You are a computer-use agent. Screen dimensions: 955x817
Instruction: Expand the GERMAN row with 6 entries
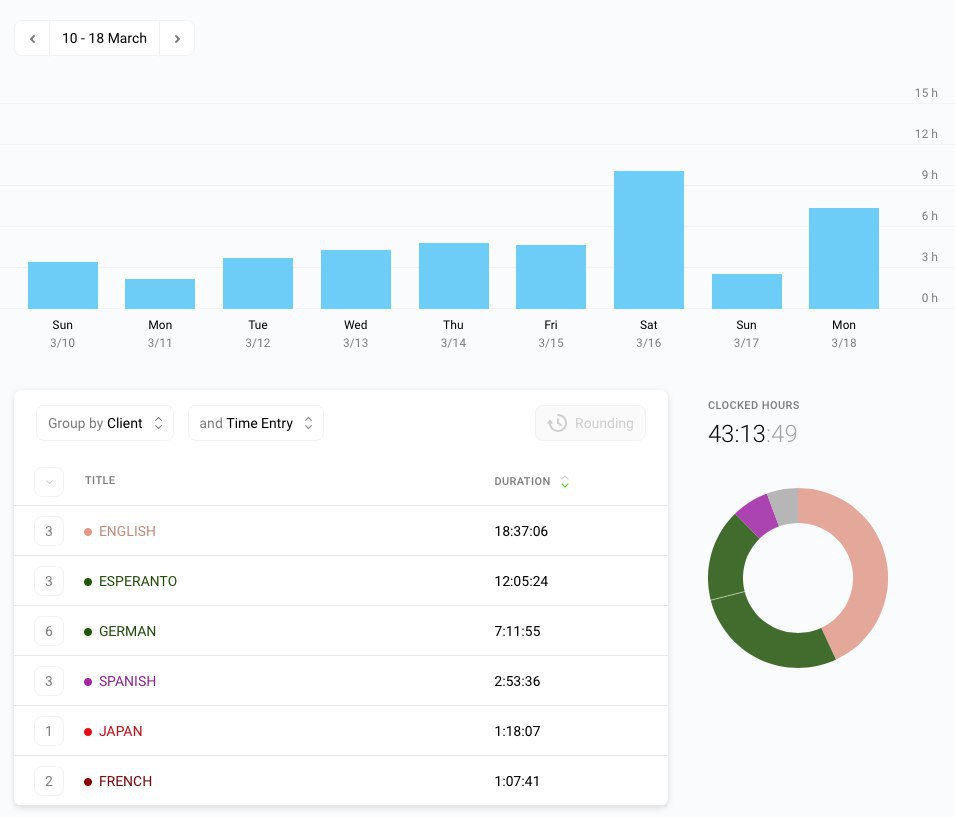pos(49,631)
